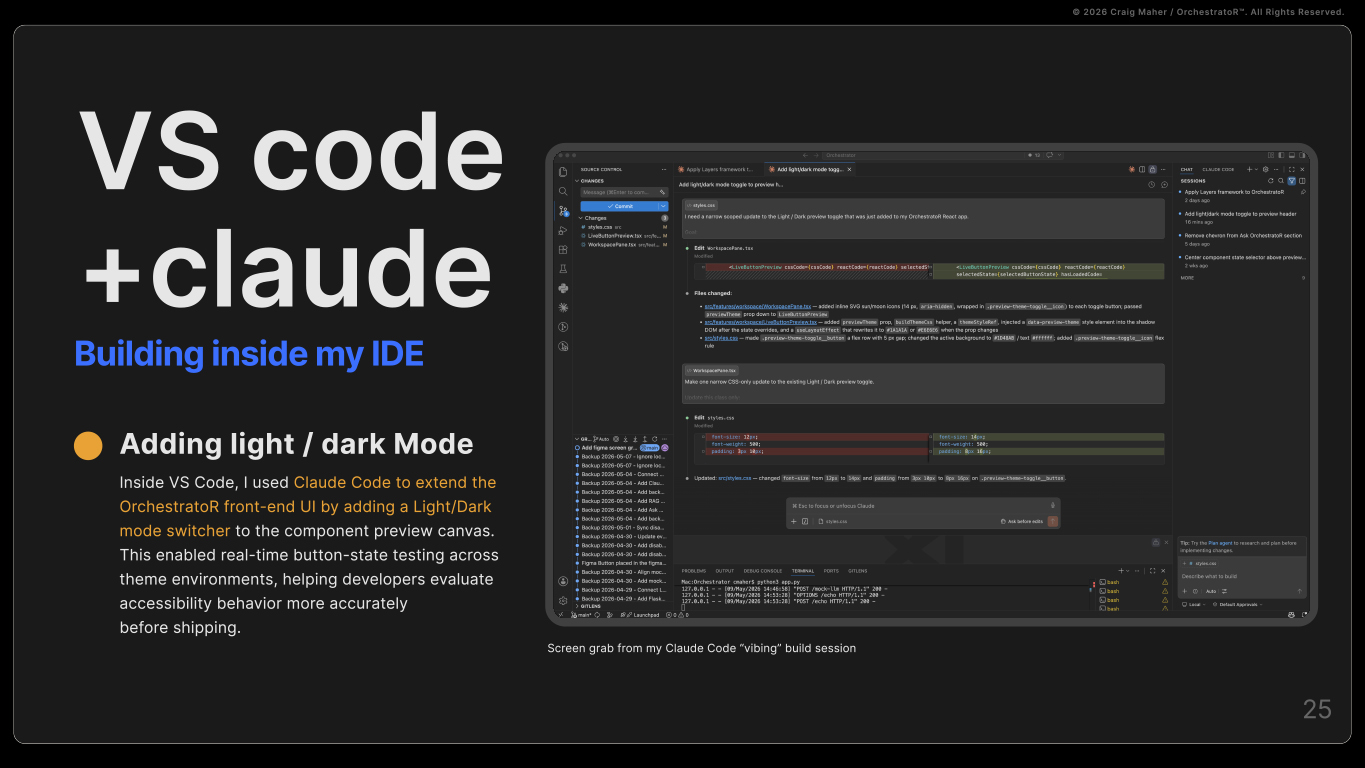The width and height of the screenshot is (1365, 768).
Task: Switch to the PROBLEMS panel tab
Action: [x=694, y=571]
